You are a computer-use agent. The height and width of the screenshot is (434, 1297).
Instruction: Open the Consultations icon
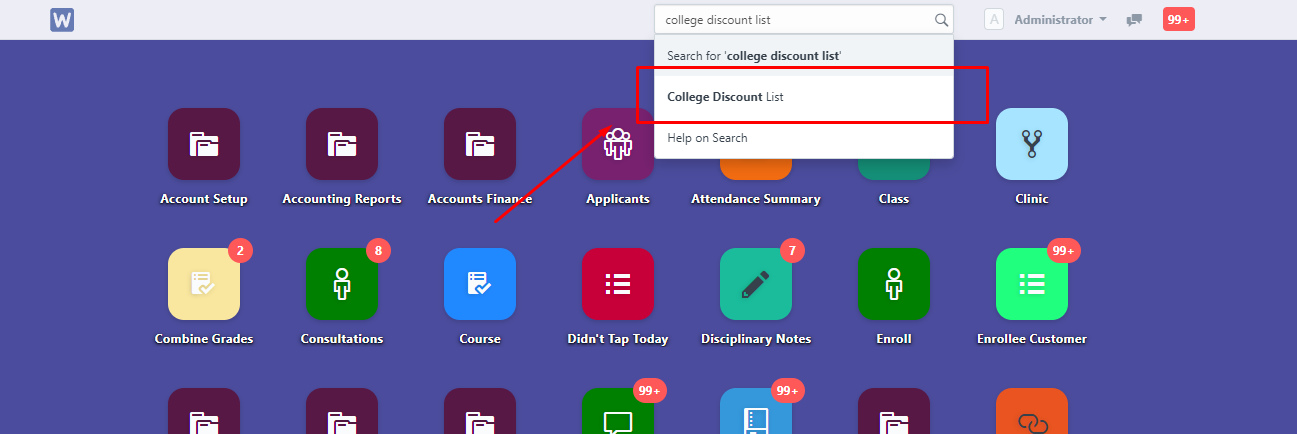(342, 284)
